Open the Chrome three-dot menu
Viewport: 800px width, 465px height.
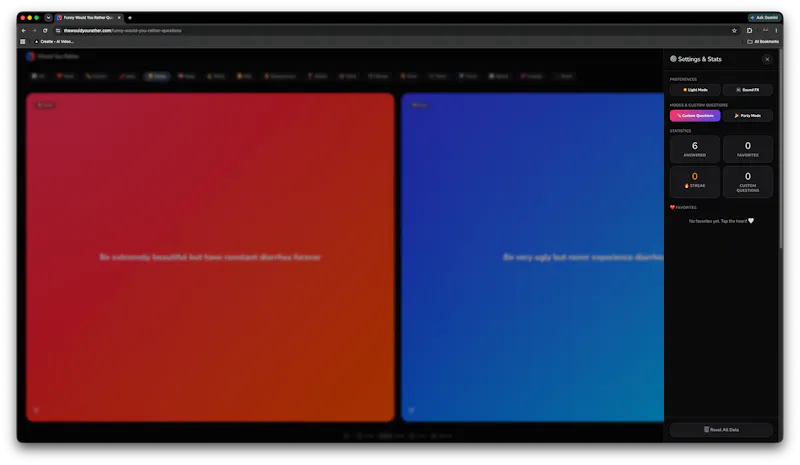pyautogui.click(x=776, y=31)
